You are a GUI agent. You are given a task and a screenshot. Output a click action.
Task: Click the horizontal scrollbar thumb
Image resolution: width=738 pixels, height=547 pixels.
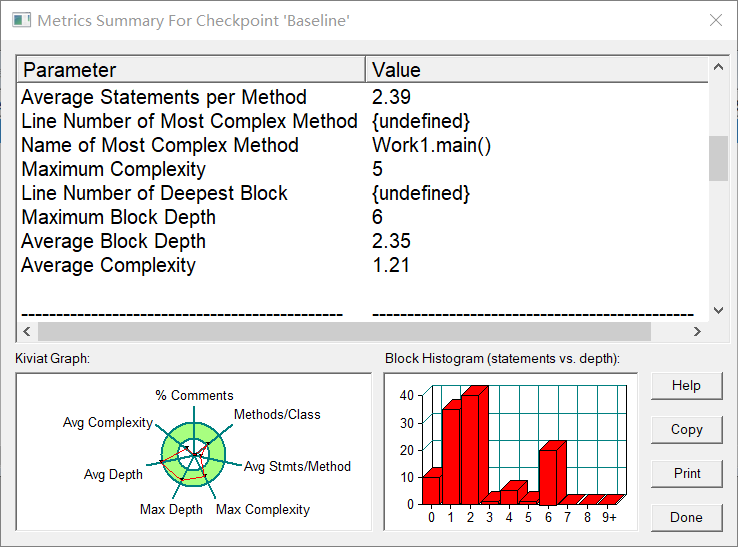click(x=344, y=331)
